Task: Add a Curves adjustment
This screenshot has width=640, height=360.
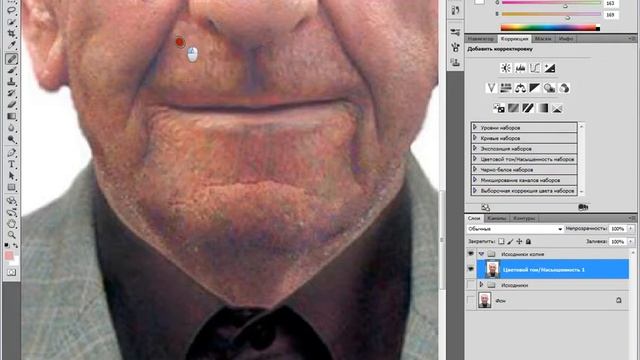Action: pyautogui.click(x=535, y=68)
